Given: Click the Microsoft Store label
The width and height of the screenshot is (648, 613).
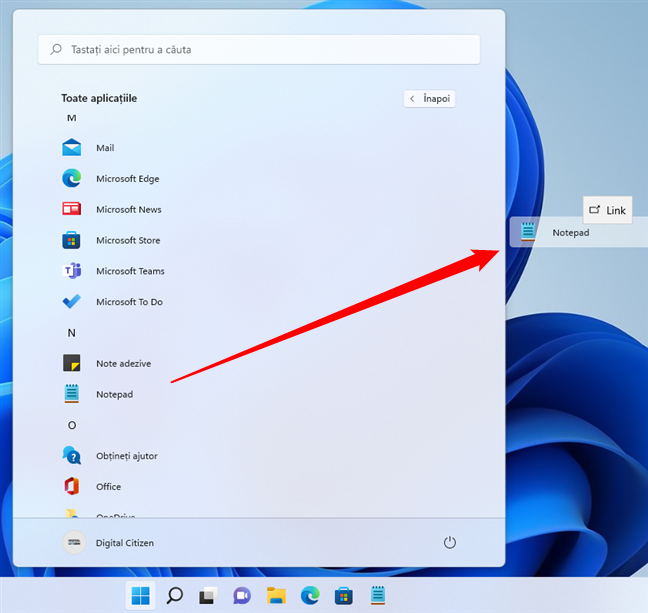Looking at the screenshot, I should click(x=128, y=240).
